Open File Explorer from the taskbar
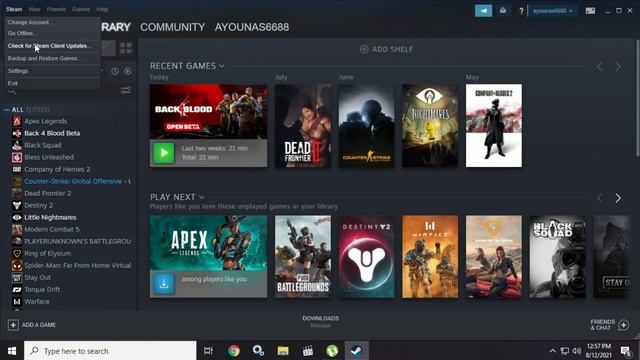The image size is (640, 360). 283,351
